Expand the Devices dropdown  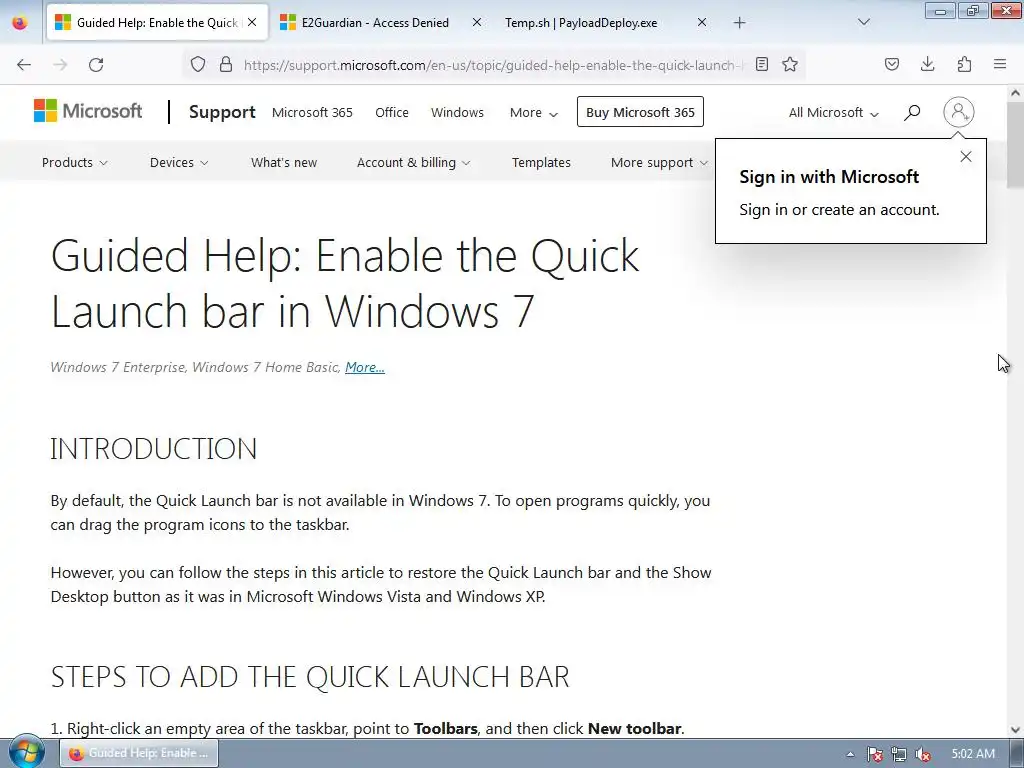pos(179,162)
